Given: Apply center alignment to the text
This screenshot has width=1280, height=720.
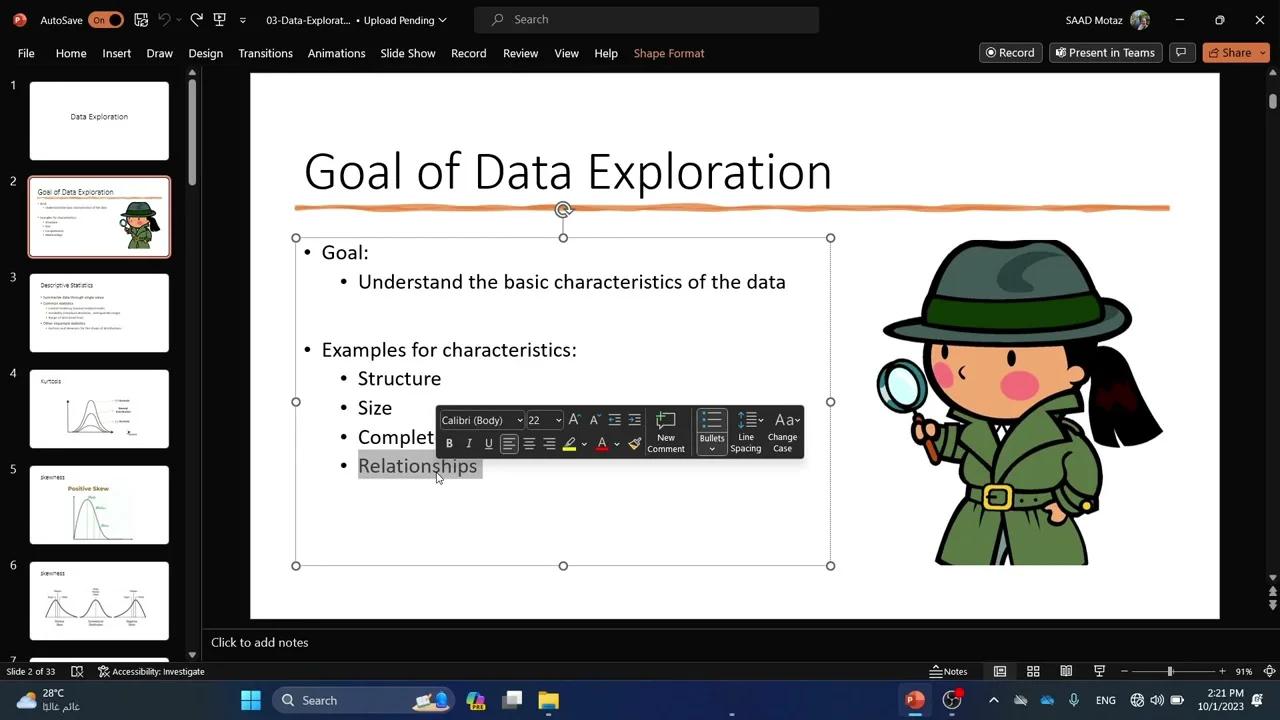Looking at the screenshot, I should [529, 443].
